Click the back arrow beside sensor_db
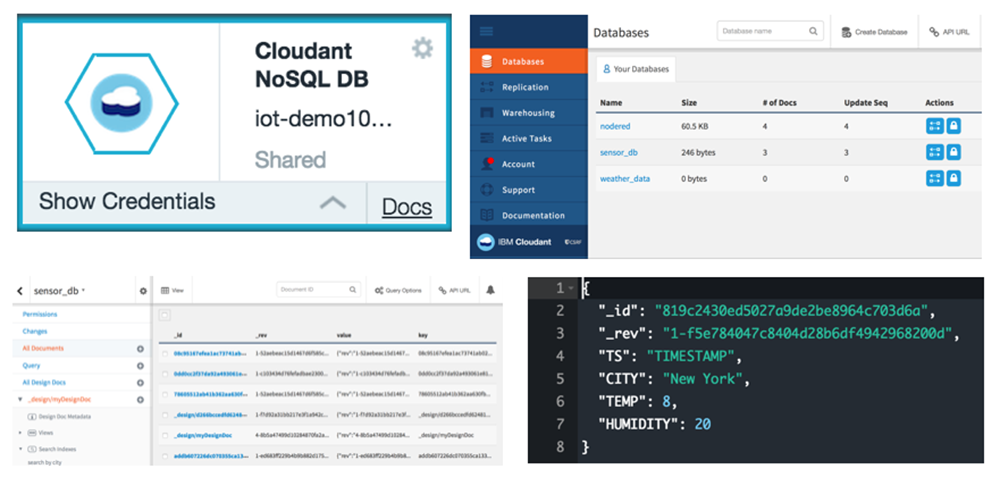This screenshot has height=477, width=1000. (21, 291)
